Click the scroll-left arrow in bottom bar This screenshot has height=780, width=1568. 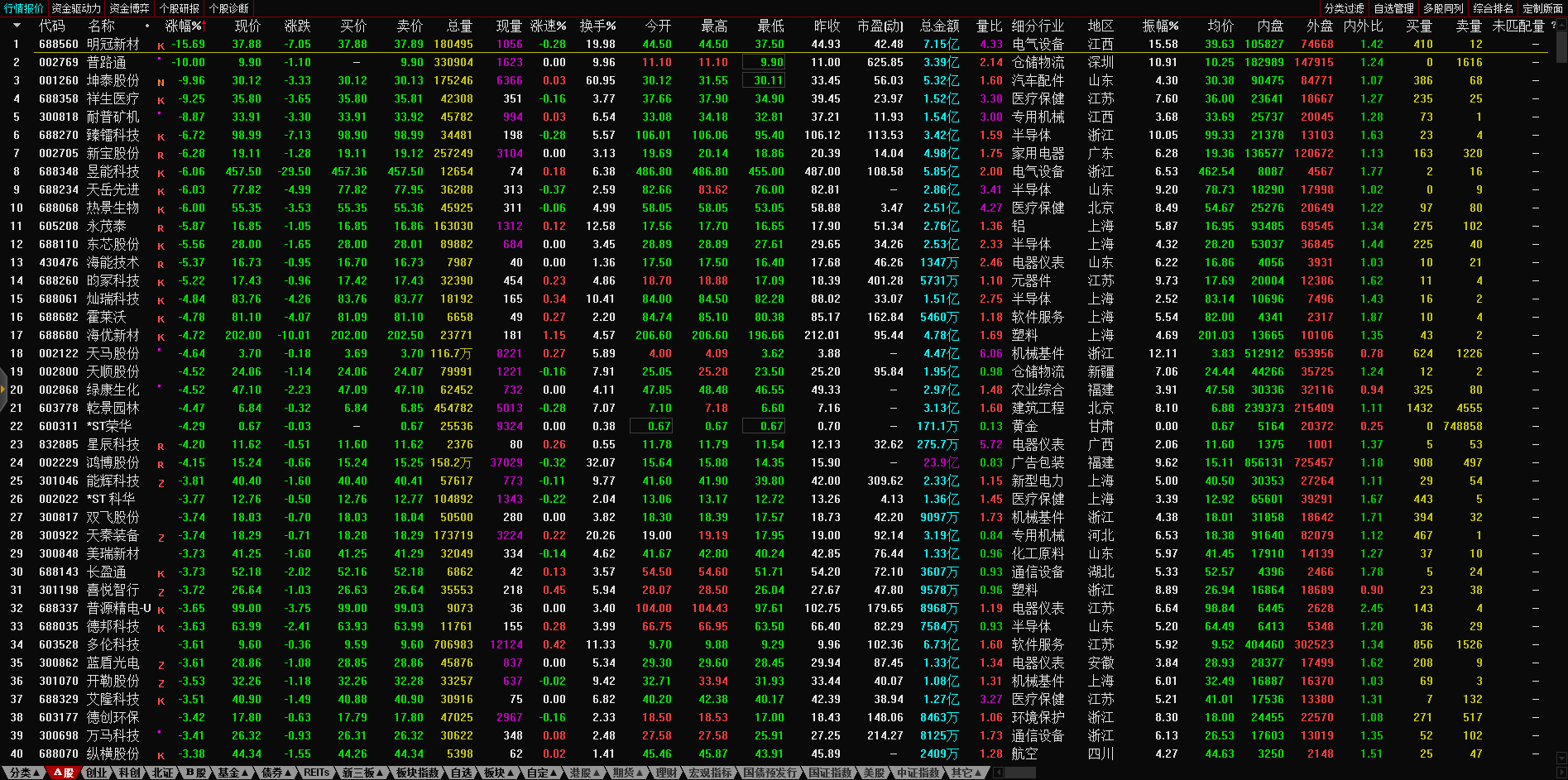tap(999, 773)
